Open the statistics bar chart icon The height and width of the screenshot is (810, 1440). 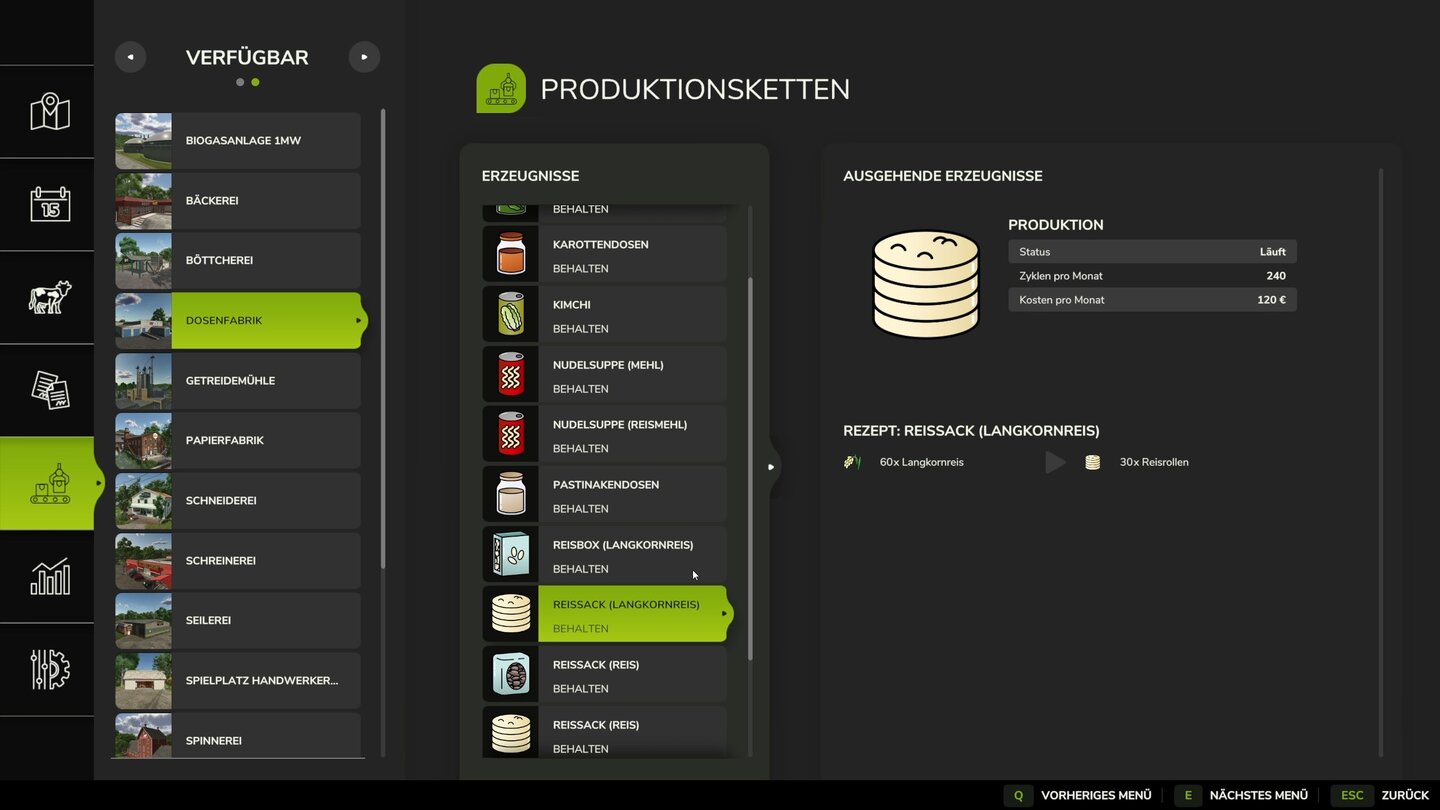[49, 576]
